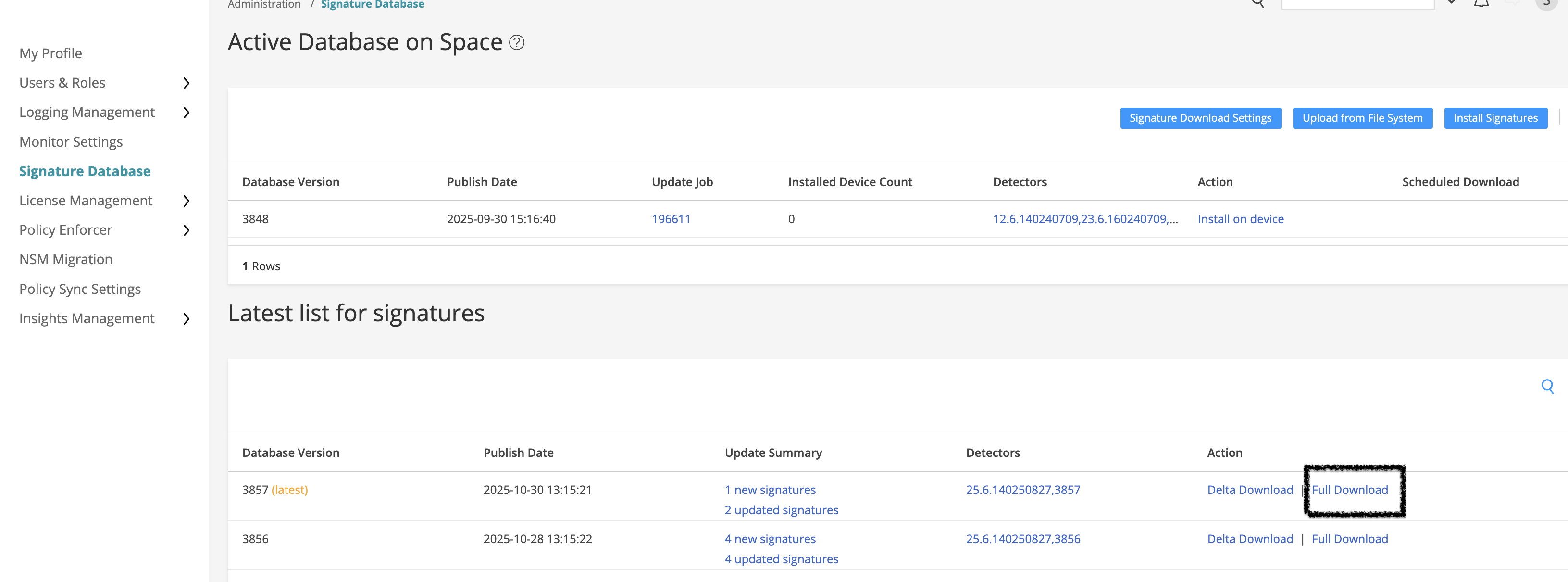Open detectors link 25.6.140250827,3856

coord(1022,539)
